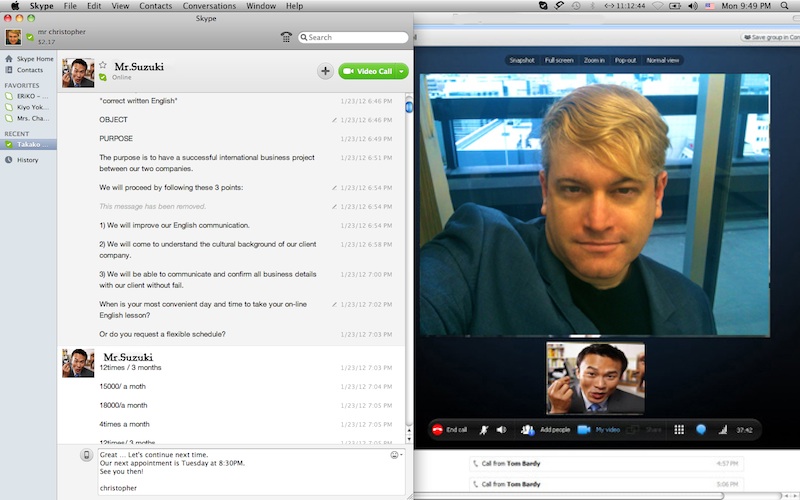Open the File menu

click(x=70, y=6)
